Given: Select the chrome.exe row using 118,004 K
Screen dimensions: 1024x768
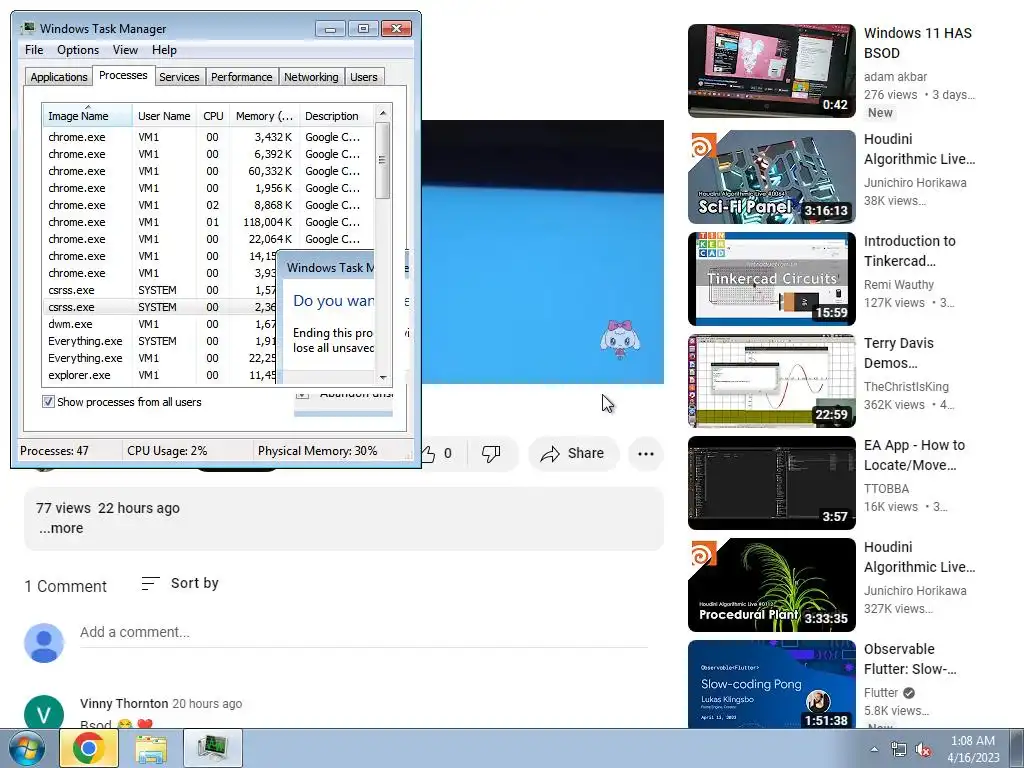Looking at the screenshot, I should [208, 222].
